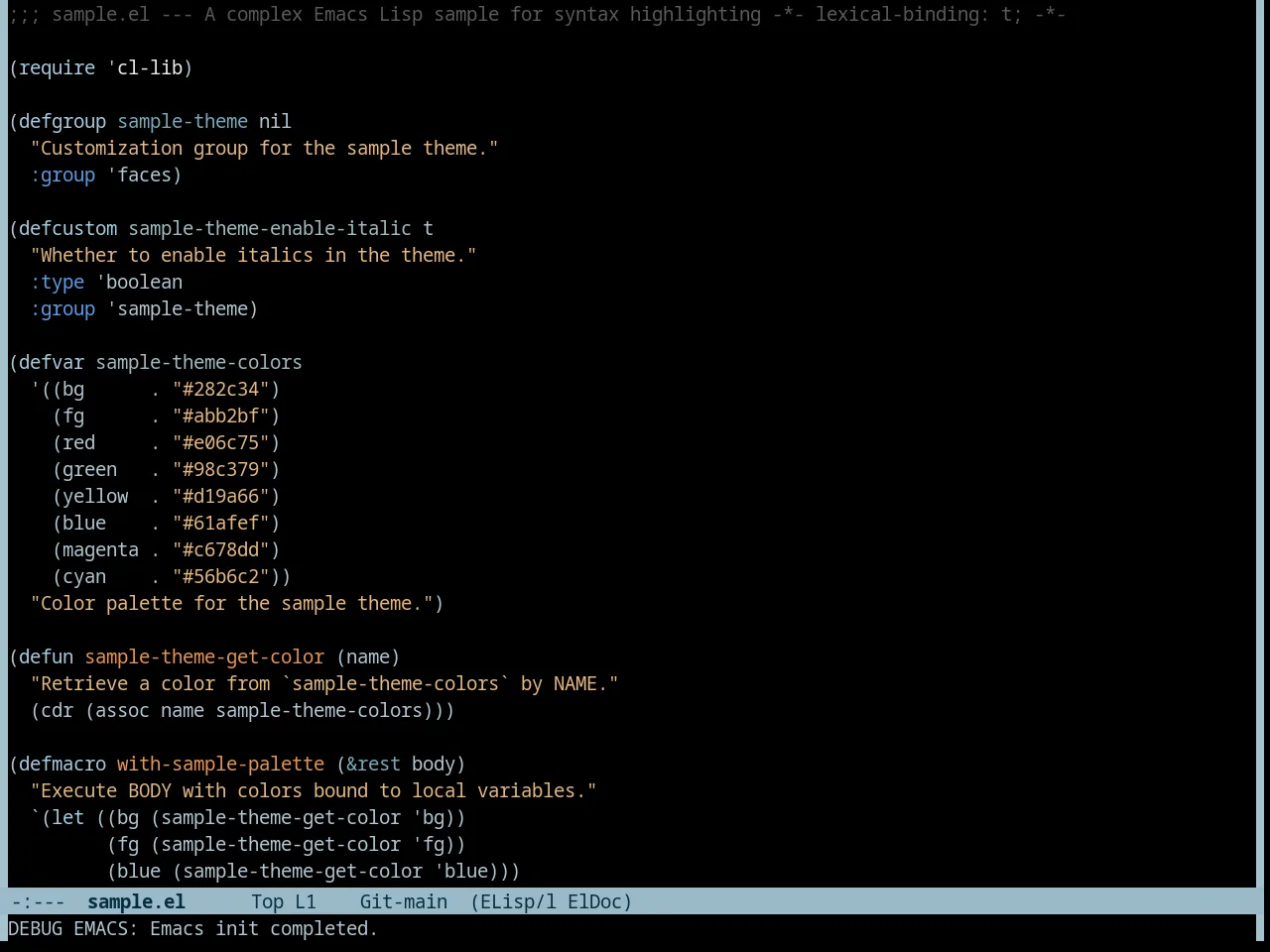
Task: Click the 'cyan' key in color alist
Action: (84, 576)
